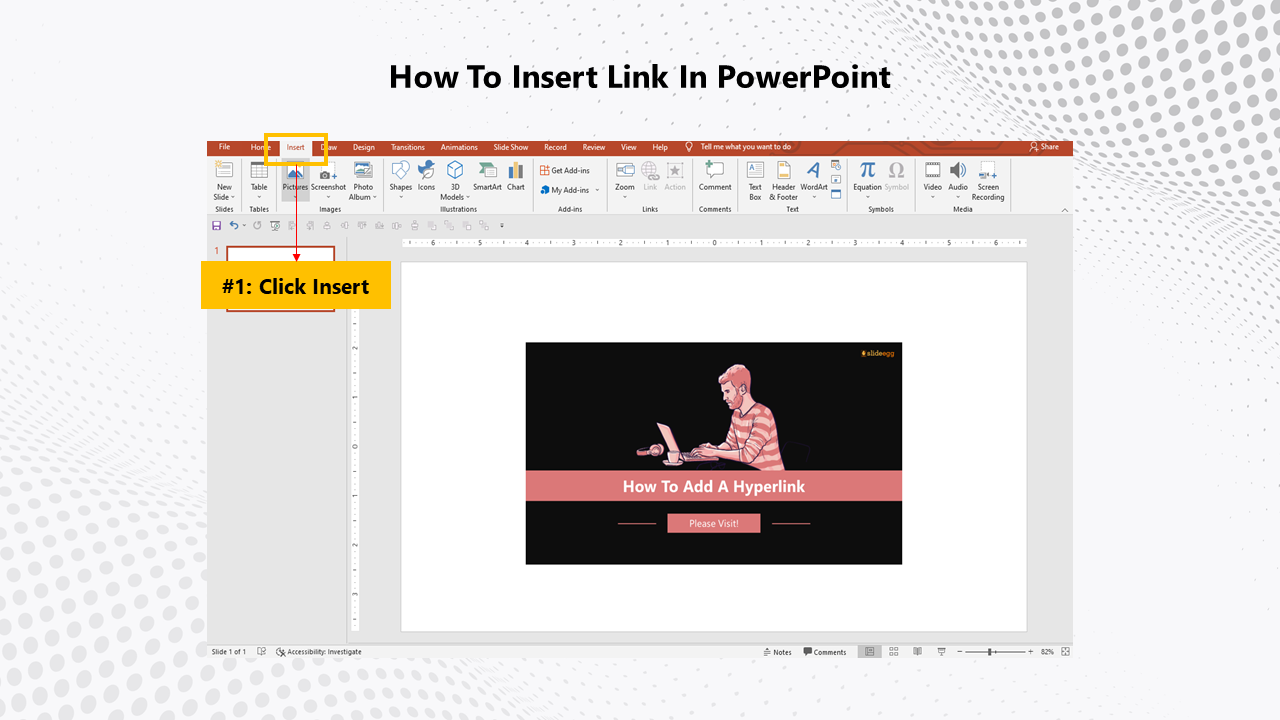Click the fit slide to window icon
Viewport: 1280px width, 720px height.
[1065, 652]
